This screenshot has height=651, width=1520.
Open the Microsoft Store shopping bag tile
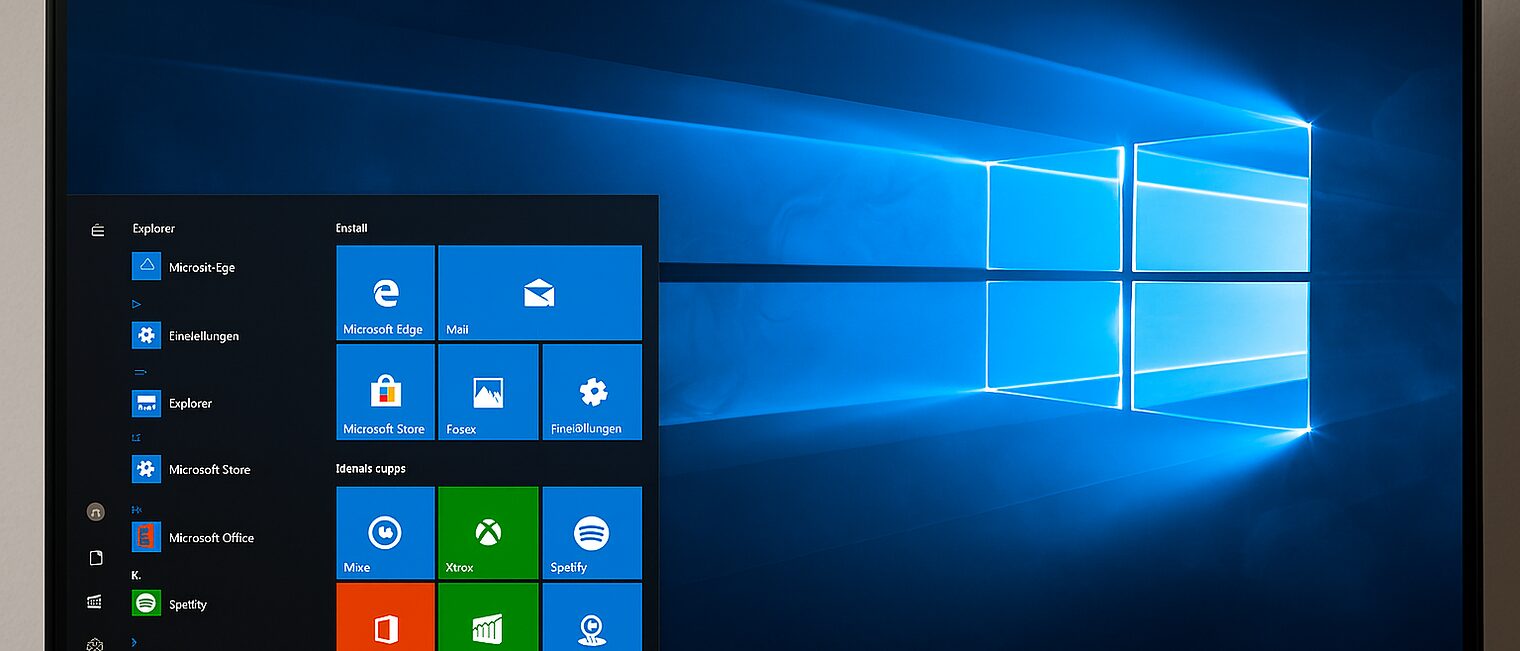click(385, 392)
